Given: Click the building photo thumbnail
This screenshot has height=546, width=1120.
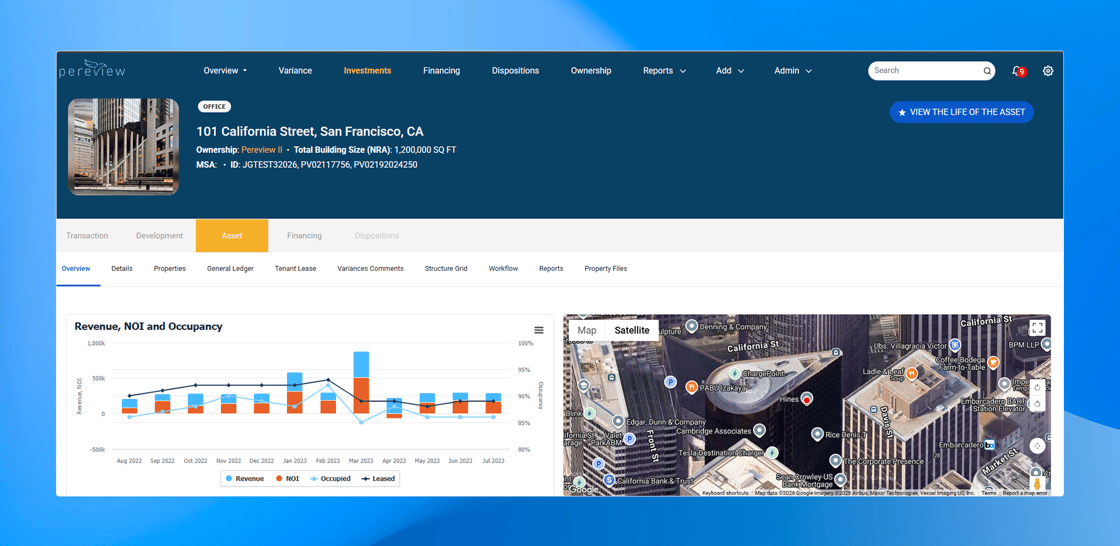Looking at the screenshot, I should click(x=124, y=147).
